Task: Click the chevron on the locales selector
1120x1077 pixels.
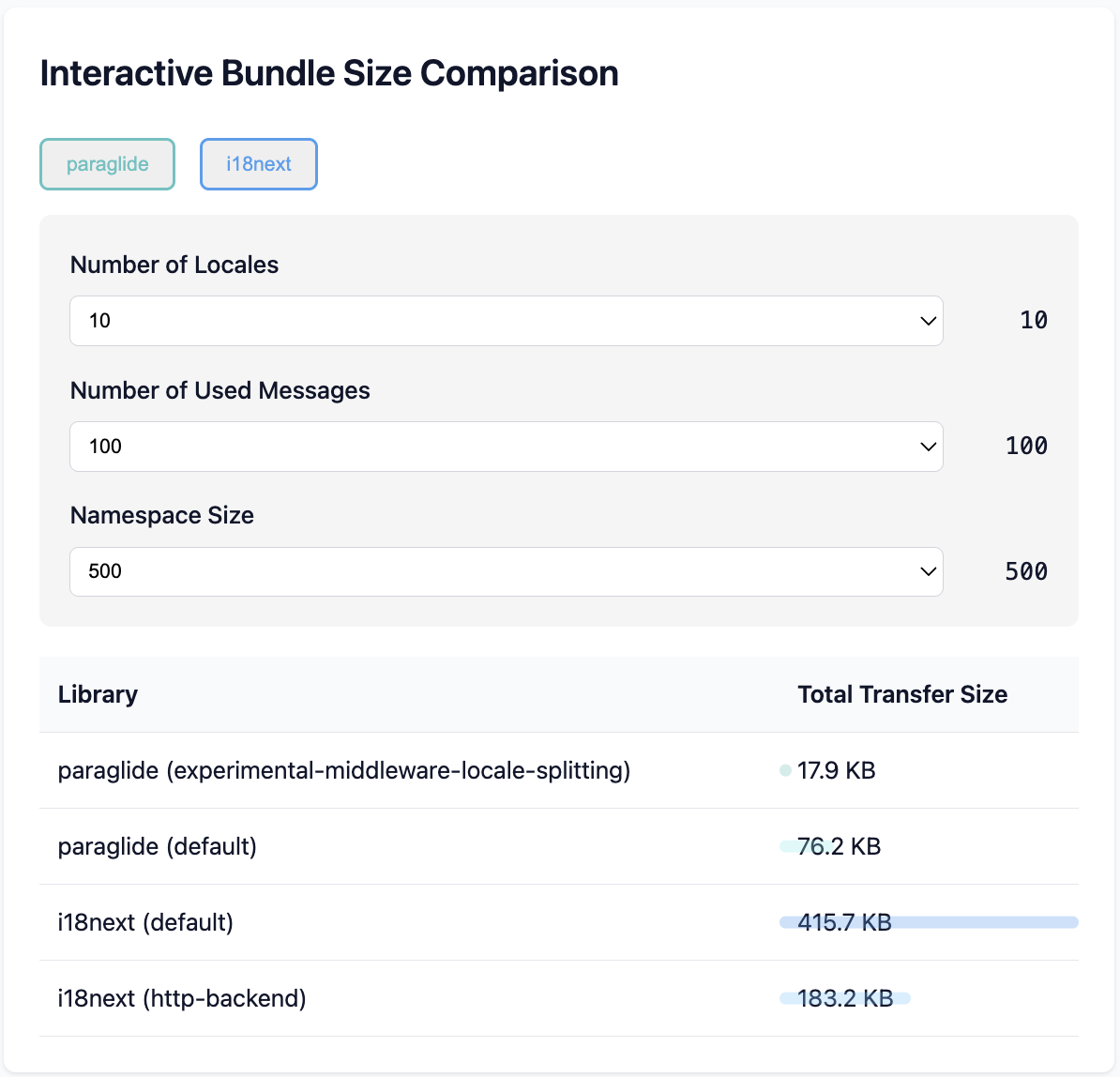Action: [928, 320]
